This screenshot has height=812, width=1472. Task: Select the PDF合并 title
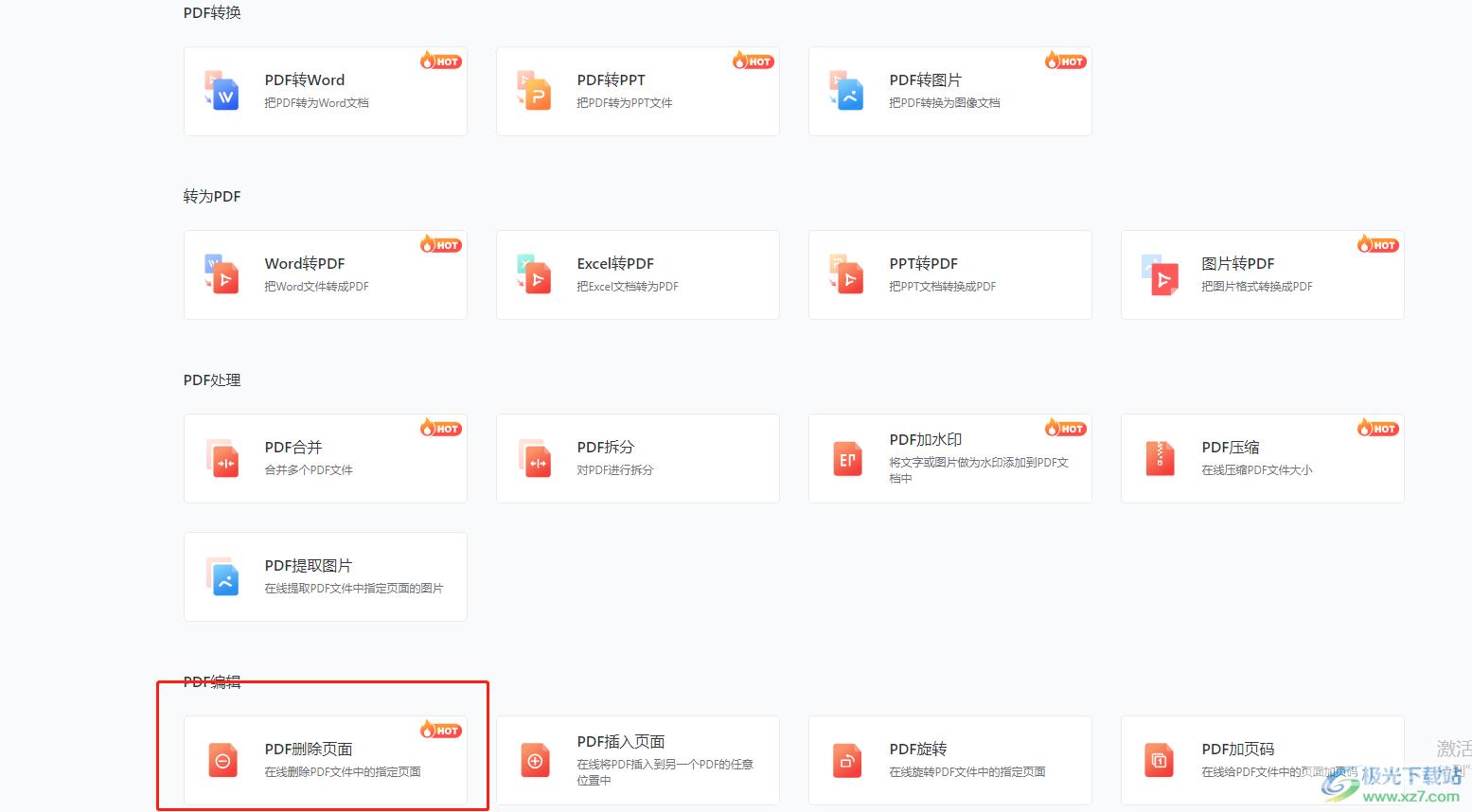(x=293, y=448)
